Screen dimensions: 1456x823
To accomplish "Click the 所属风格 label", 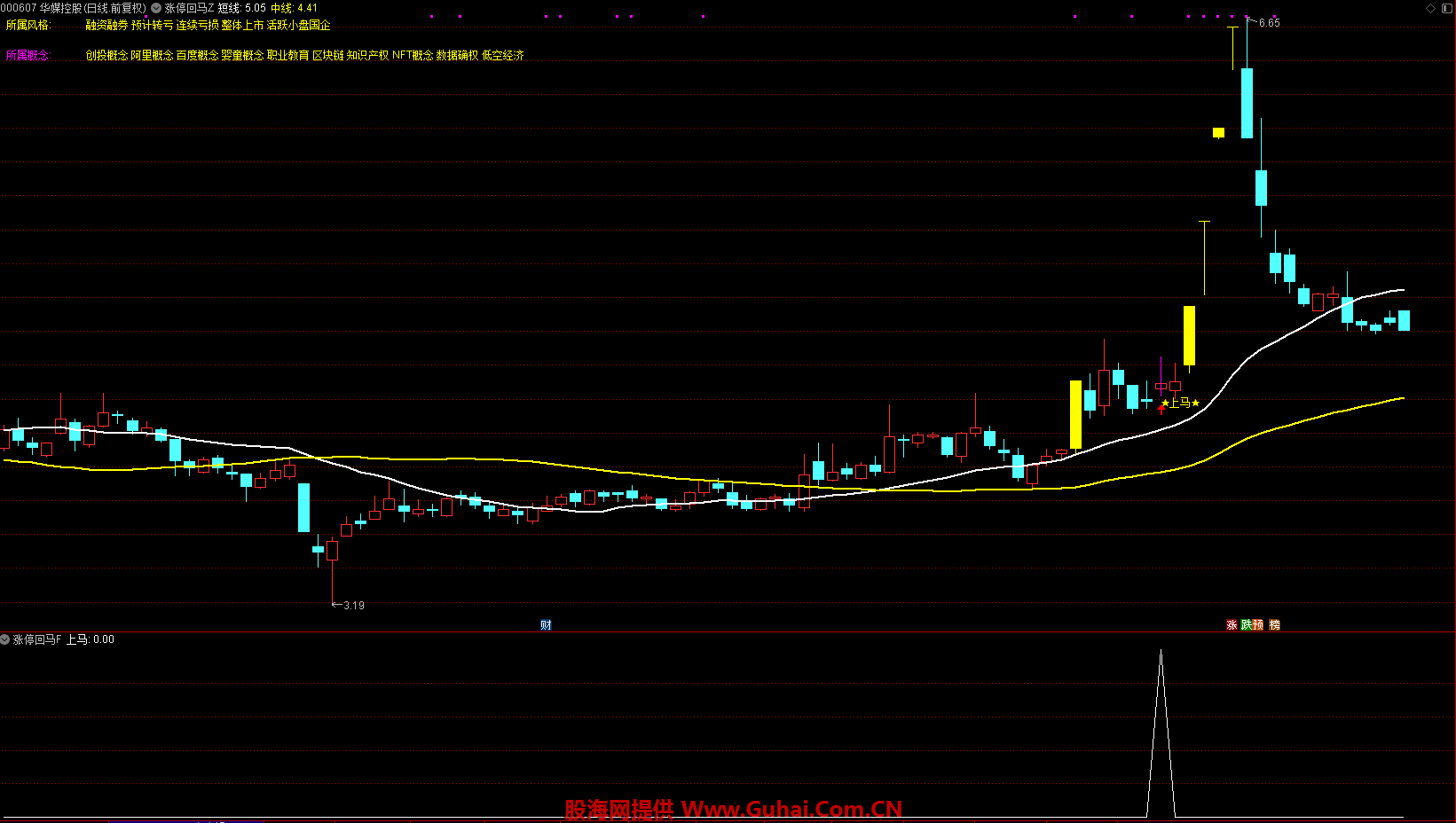I will [28, 25].
